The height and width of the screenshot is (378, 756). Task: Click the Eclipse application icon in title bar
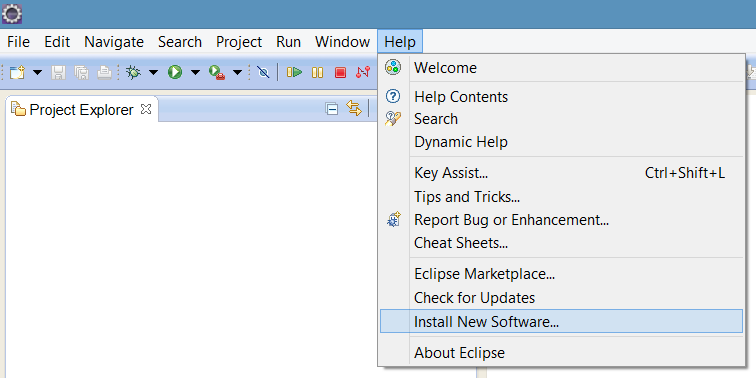[12, 14]
